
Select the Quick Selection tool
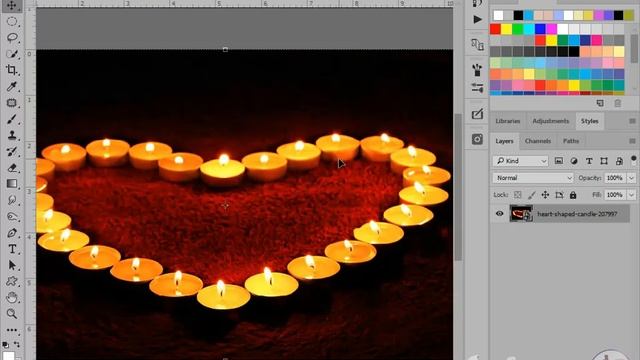(11, 54)
